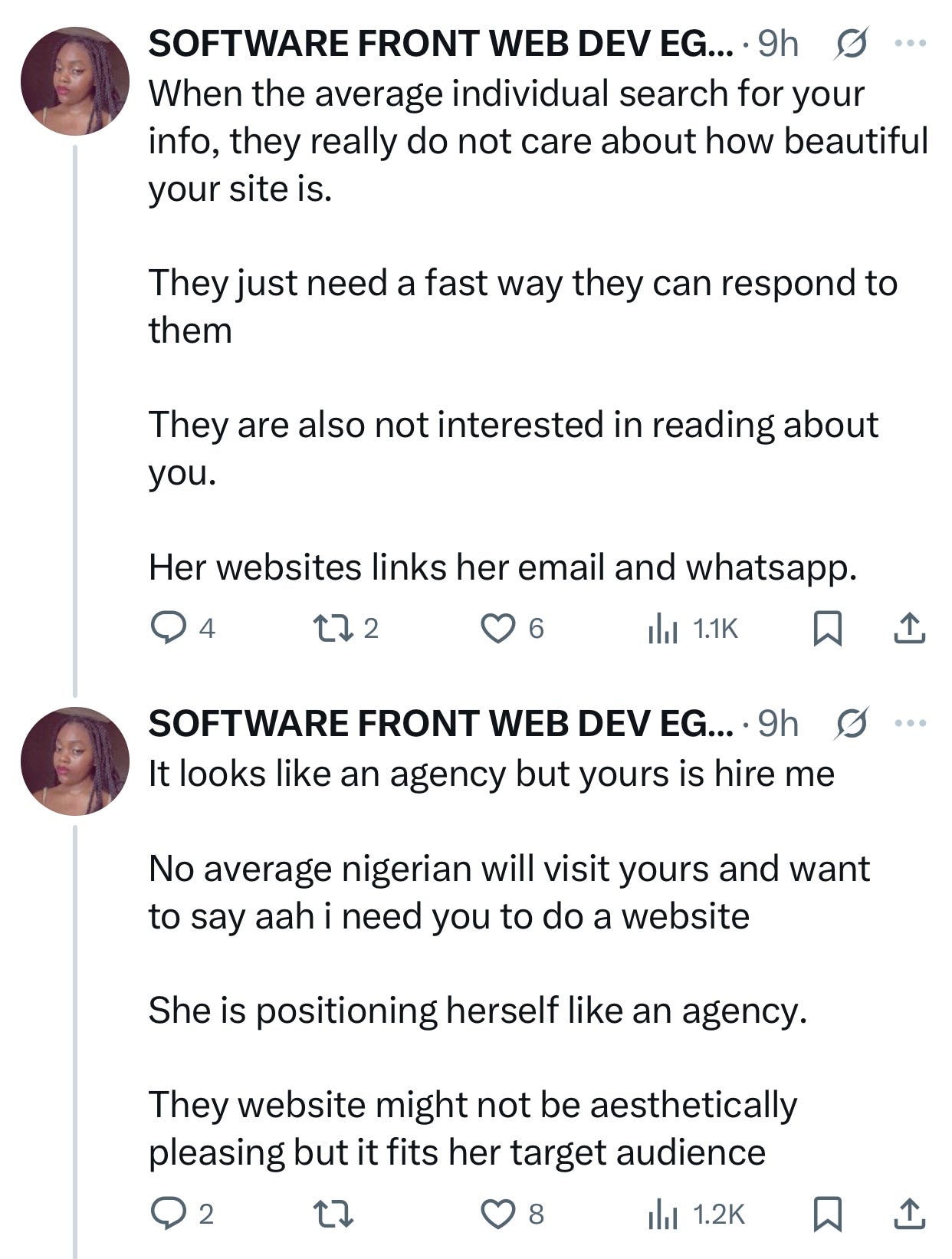Viewport: 952px width, 1259px height.
Task: Retweet the first tweet
Action: coord(334,629)
